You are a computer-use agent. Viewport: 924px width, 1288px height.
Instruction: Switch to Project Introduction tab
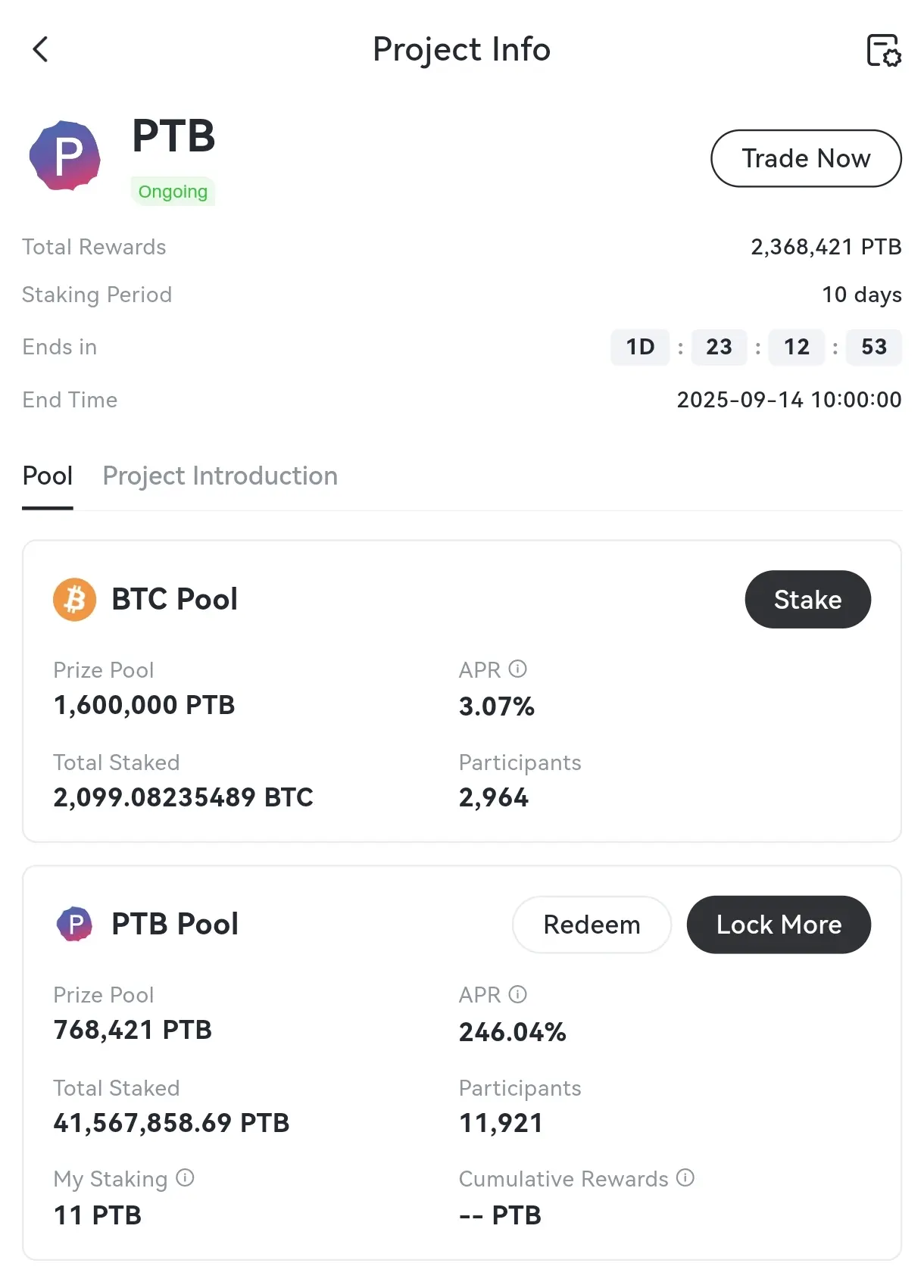click(x=220, y=476)
